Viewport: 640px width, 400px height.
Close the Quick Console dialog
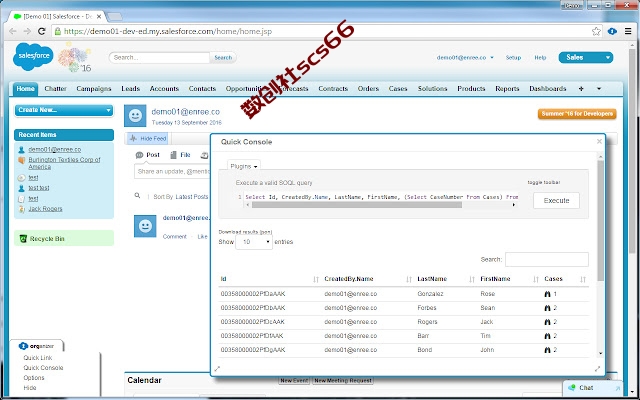pyautogui.click(x=599, y=141)
